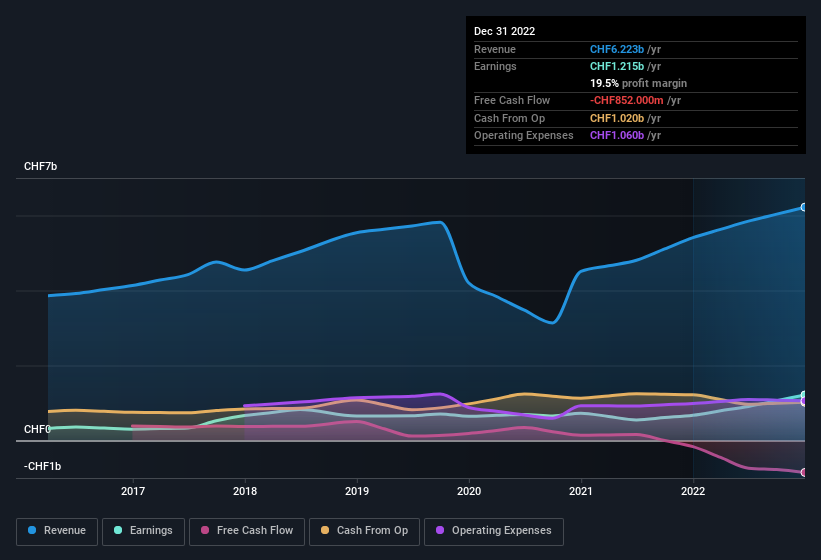Click the CHF0 y-axis label
Viewport: 821px width, 560px height.
[x=37, y=429]
